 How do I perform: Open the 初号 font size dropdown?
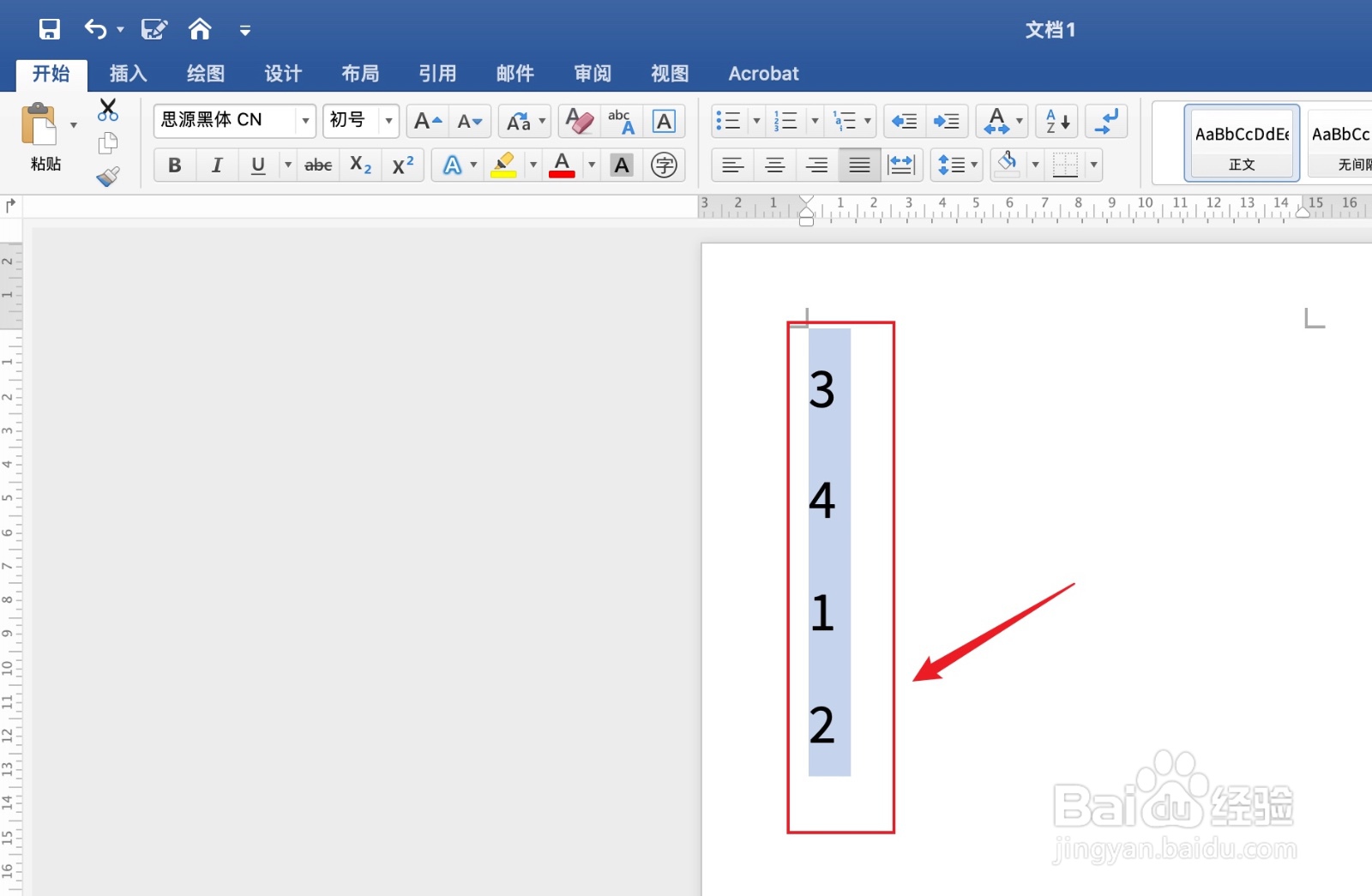point(388,121)
